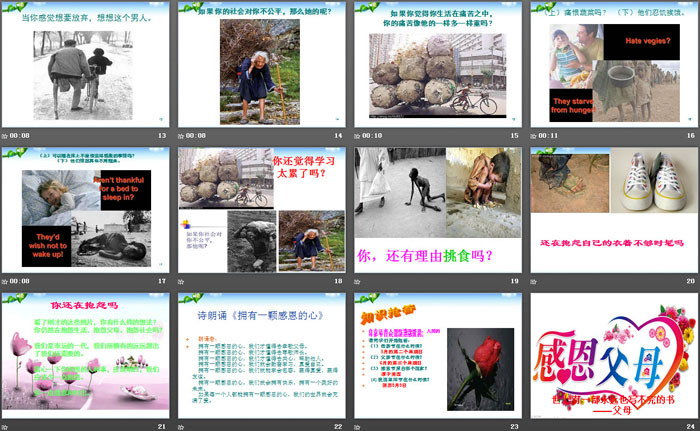Viewport: 700px width, 431px height.
Task: Click slide number 22 label
Action: coord(338,427)
